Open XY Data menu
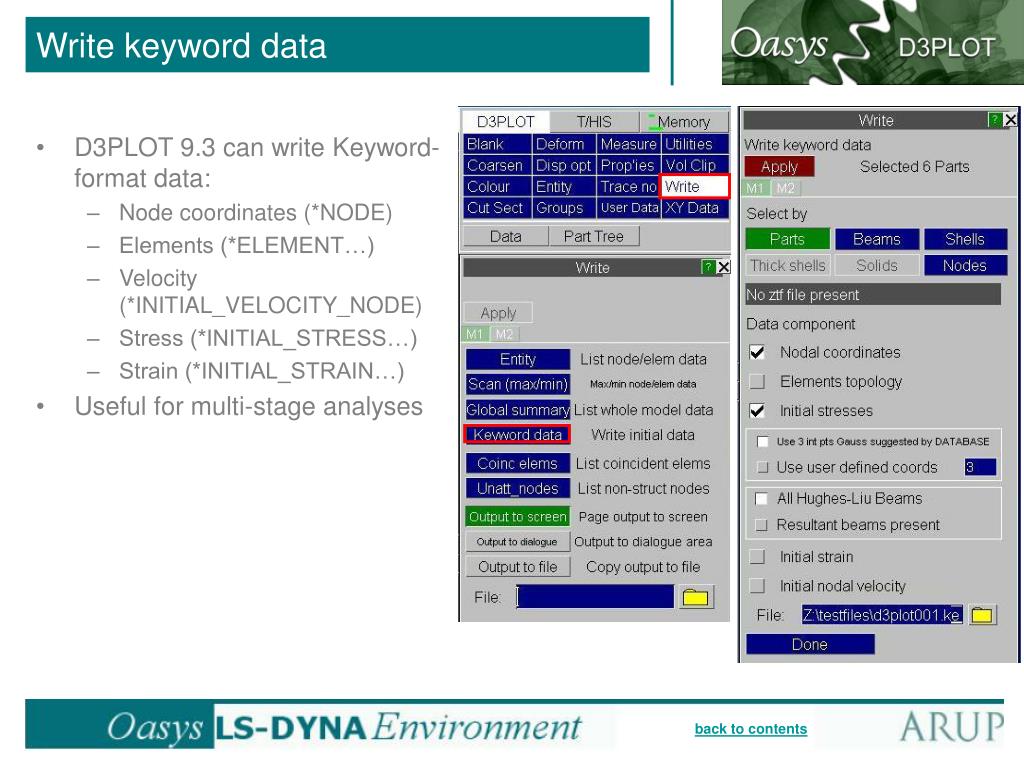 (x=695, y=208)
